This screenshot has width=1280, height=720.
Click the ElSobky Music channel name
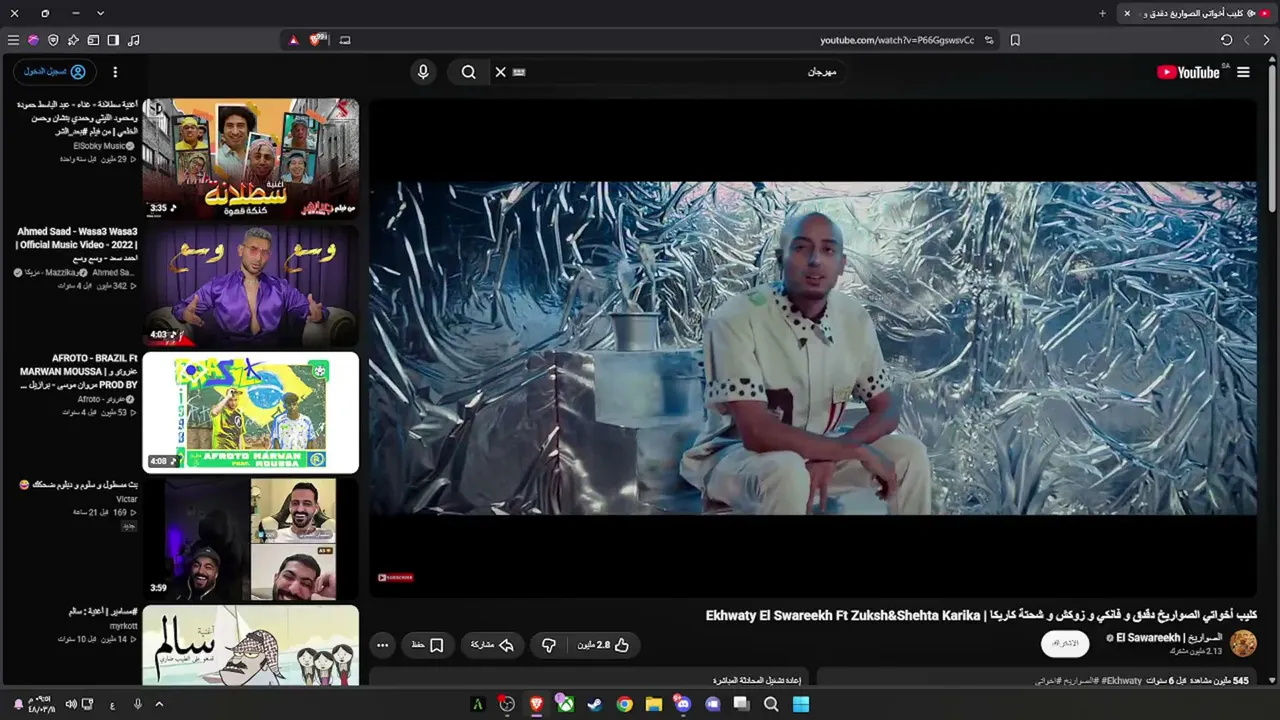coord(100,146)
